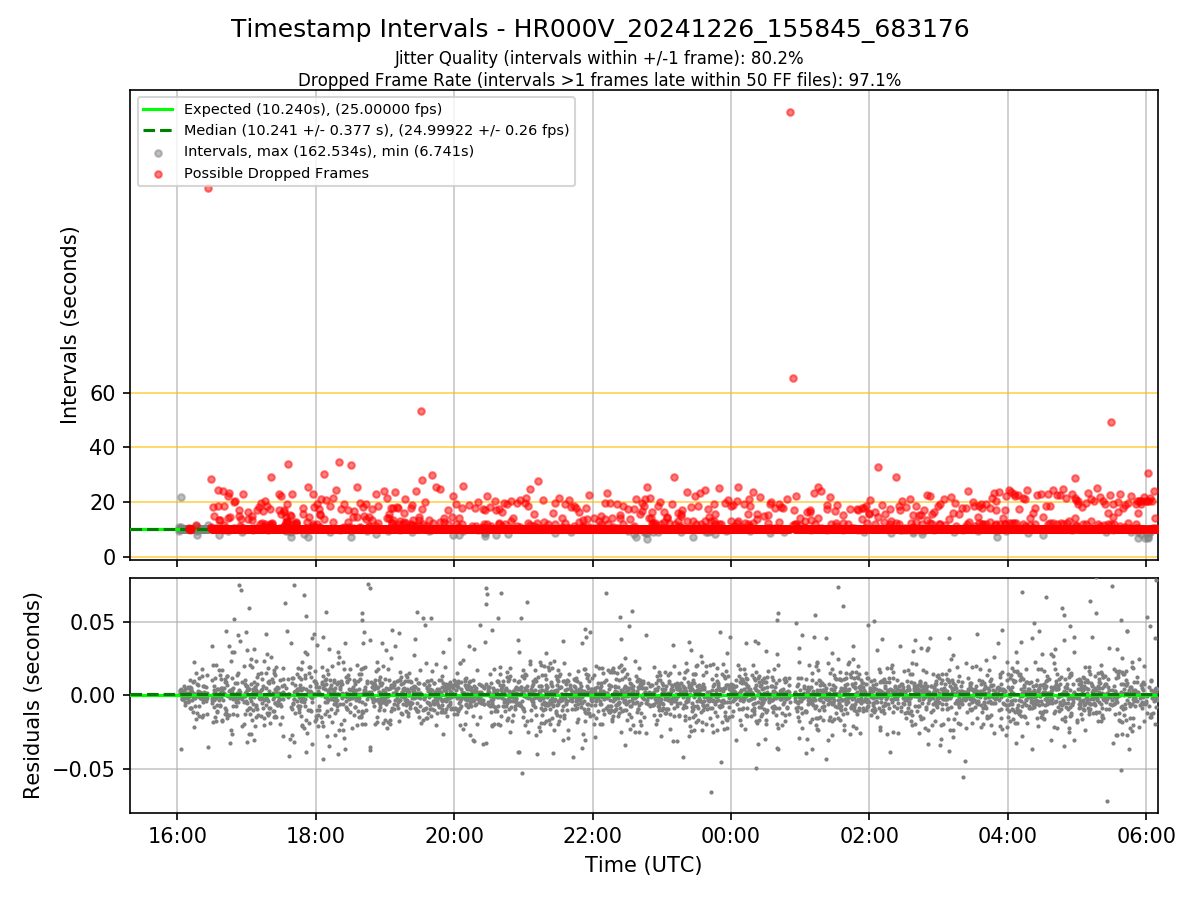This screenshot has width=1200, height=900.
Task: Click the red legend marker for dropped frames
Action: coord(159,174)
